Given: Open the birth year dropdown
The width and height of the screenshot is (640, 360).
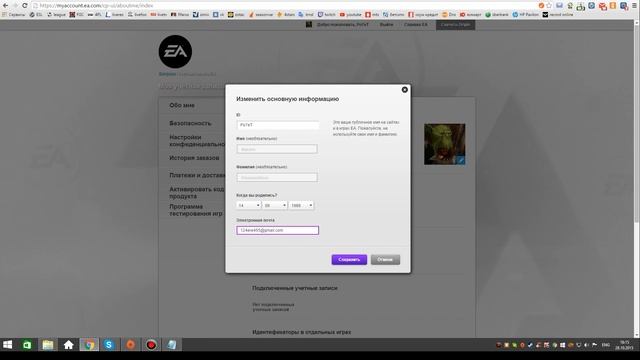Looking at the screenshot, I should click(301, 205).
